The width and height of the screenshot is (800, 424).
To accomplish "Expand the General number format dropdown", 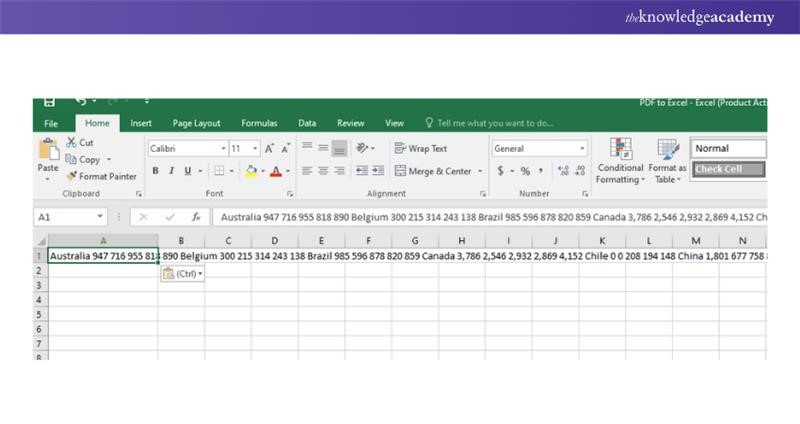I will [x=582, y=148].
